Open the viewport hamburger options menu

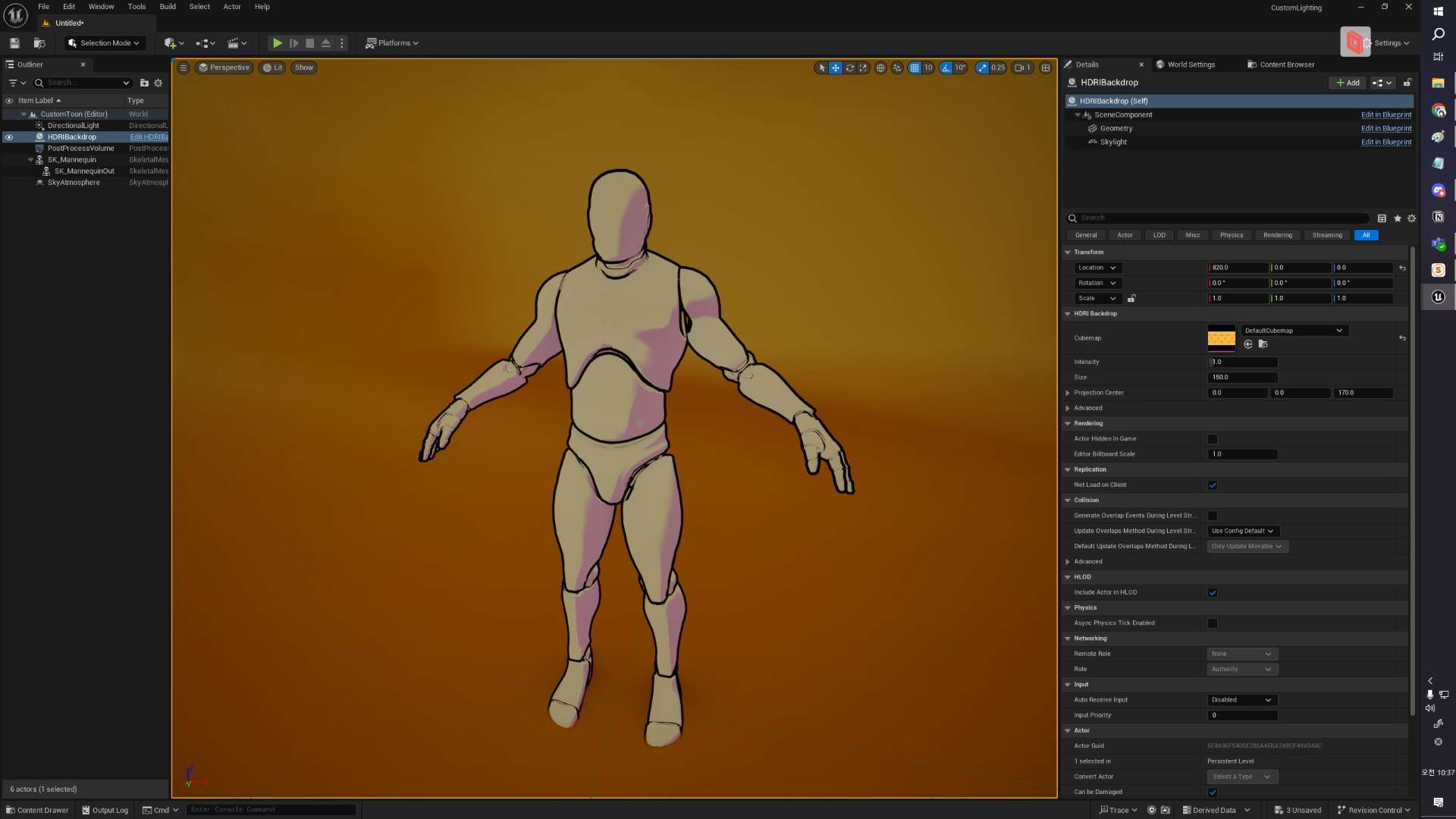click(183, 67)
